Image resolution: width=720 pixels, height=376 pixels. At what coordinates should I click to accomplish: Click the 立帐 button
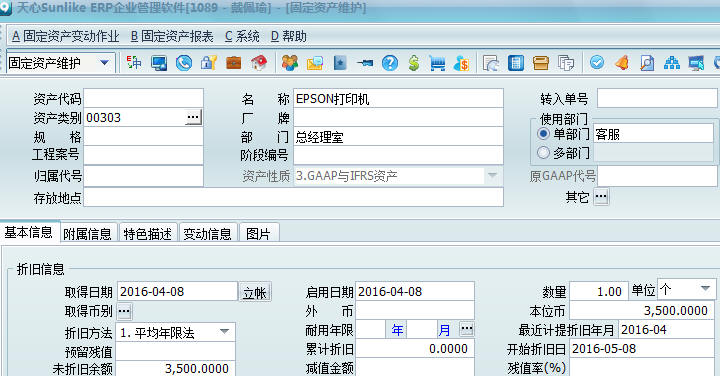tap(255, 292)
